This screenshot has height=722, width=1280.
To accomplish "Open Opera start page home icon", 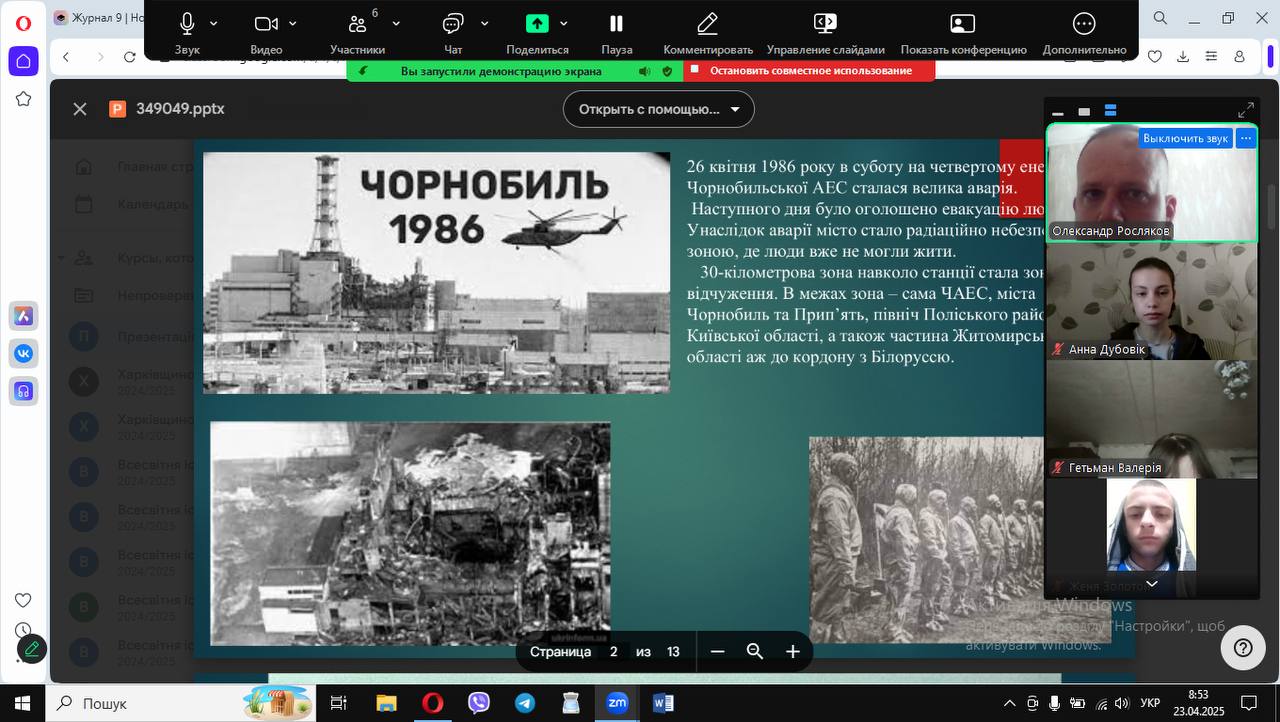I will pos(23,61).
